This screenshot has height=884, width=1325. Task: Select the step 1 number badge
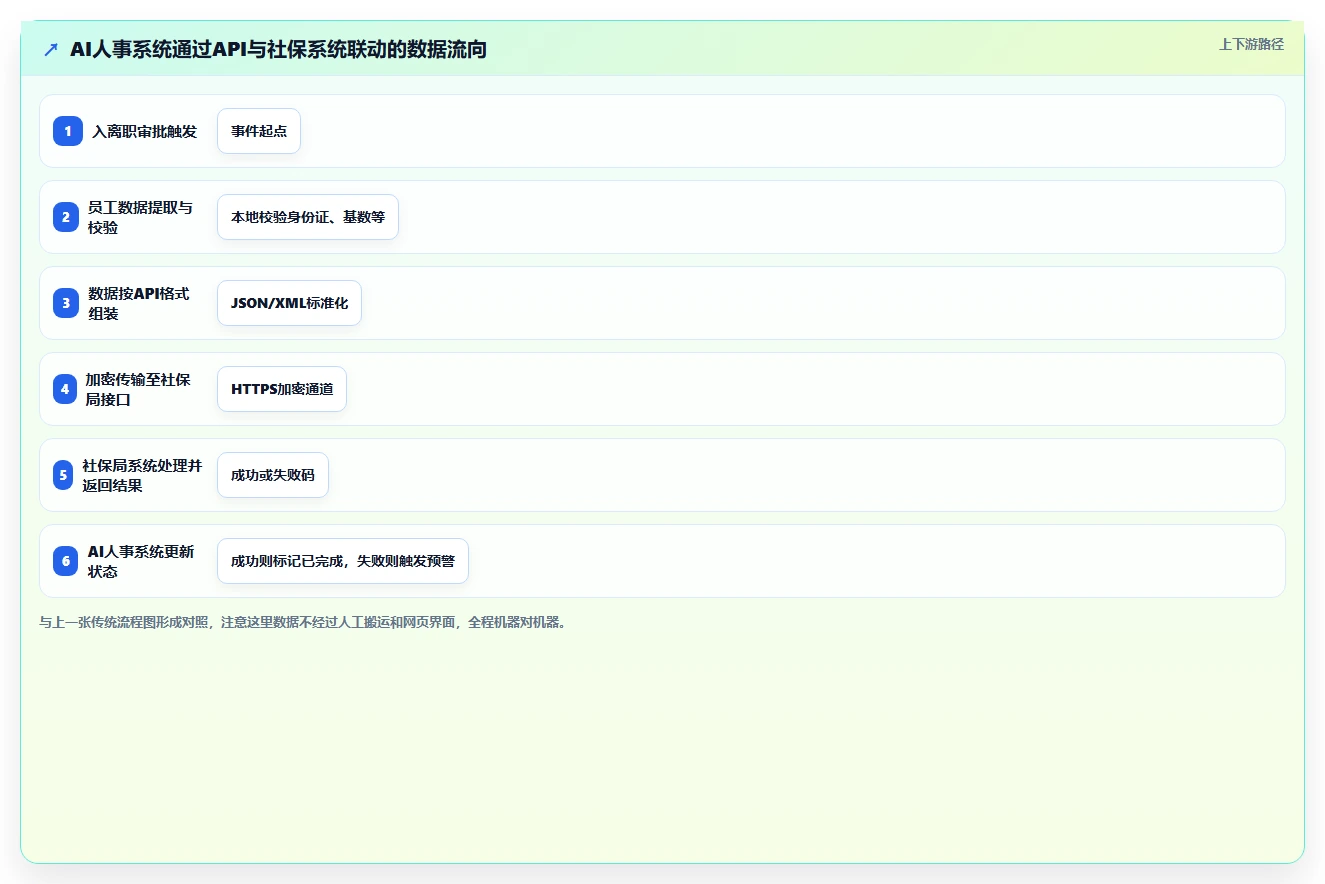point(67,131)
